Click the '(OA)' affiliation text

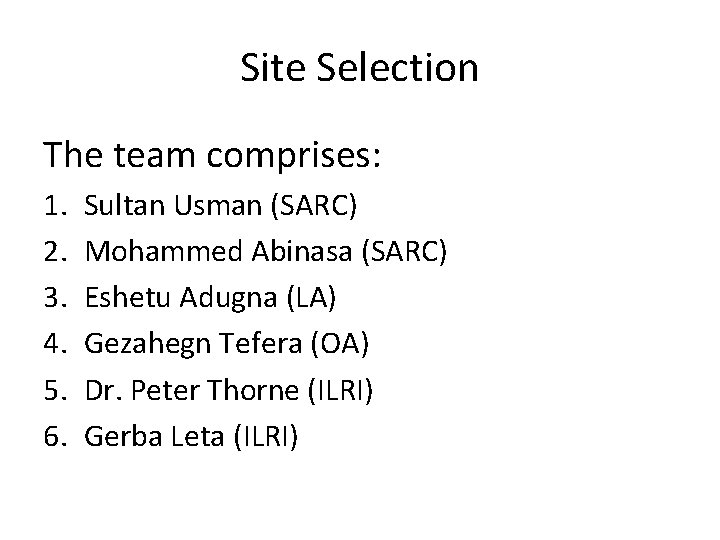click(340, 344)
